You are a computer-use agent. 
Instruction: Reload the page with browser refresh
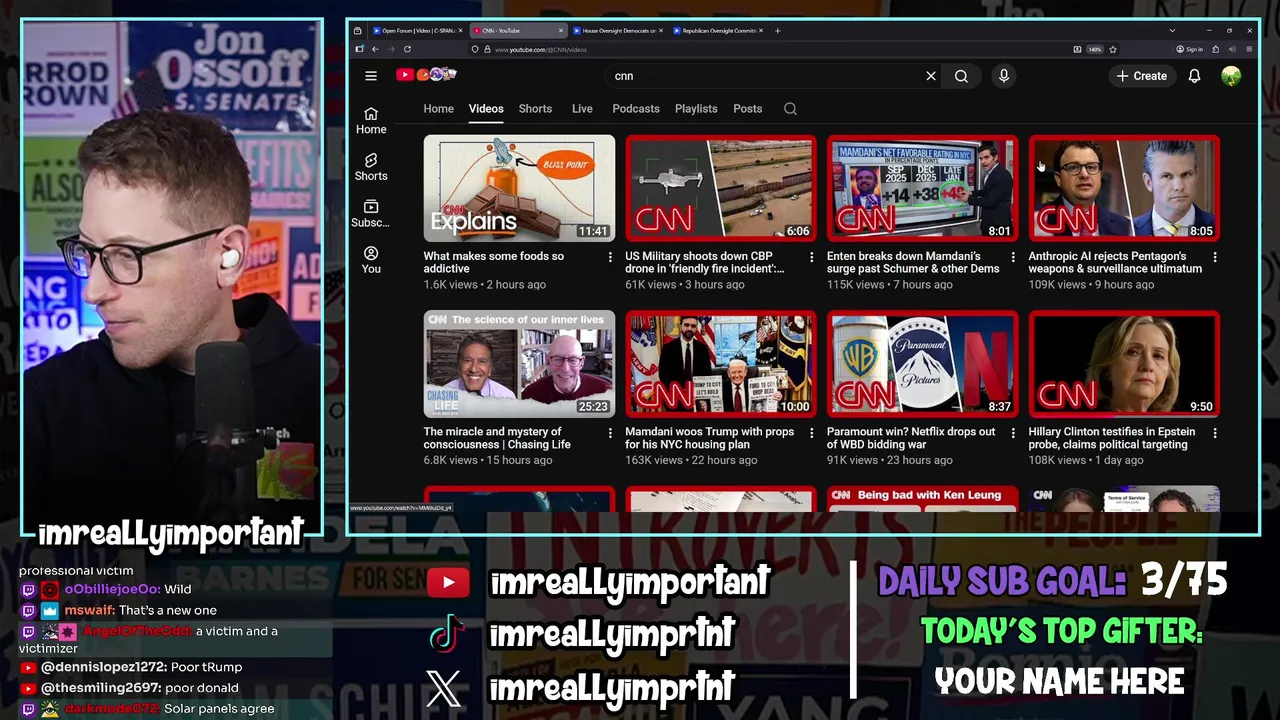point(407,49)
